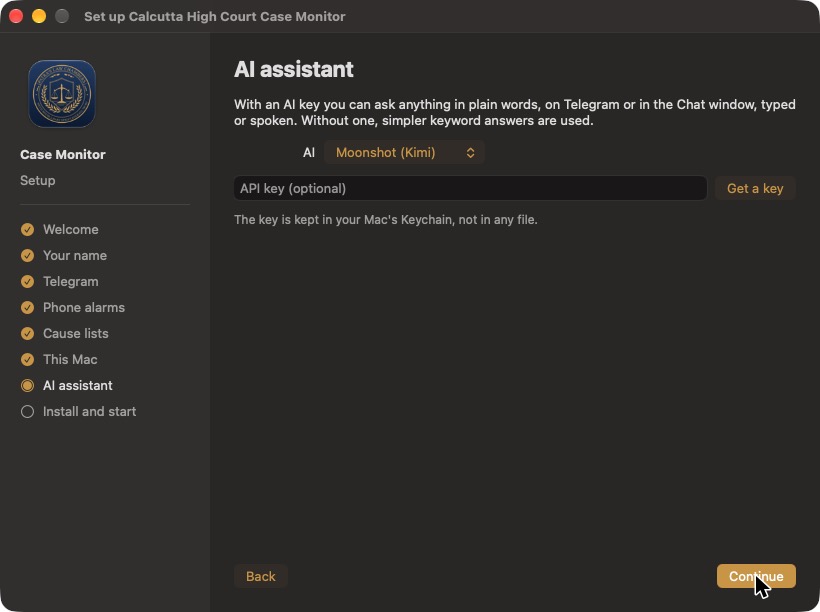Click the up-down chevron of the AI dropdown

point(470,153)
